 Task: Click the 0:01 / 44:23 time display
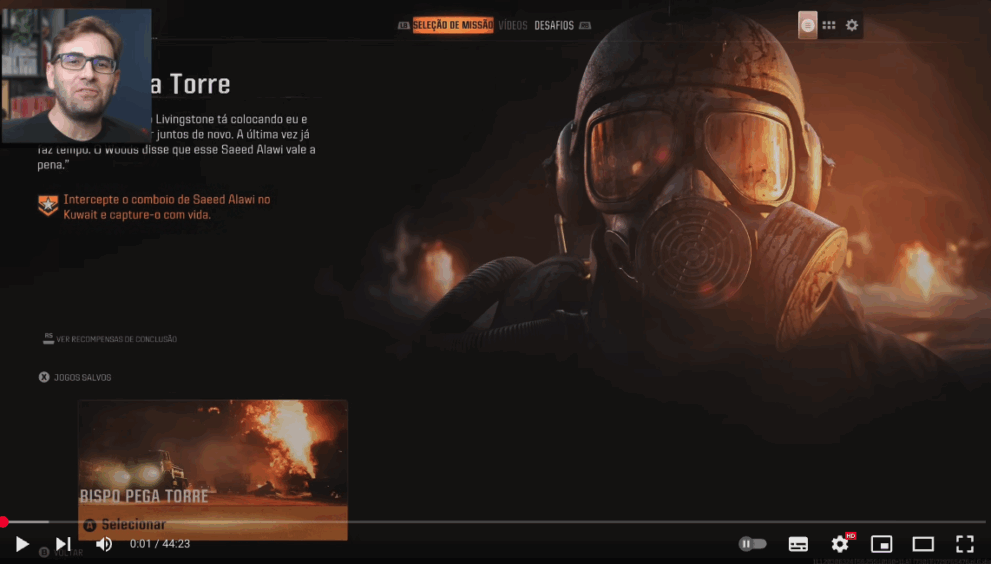pyautogui.click(x=160, y=544)
